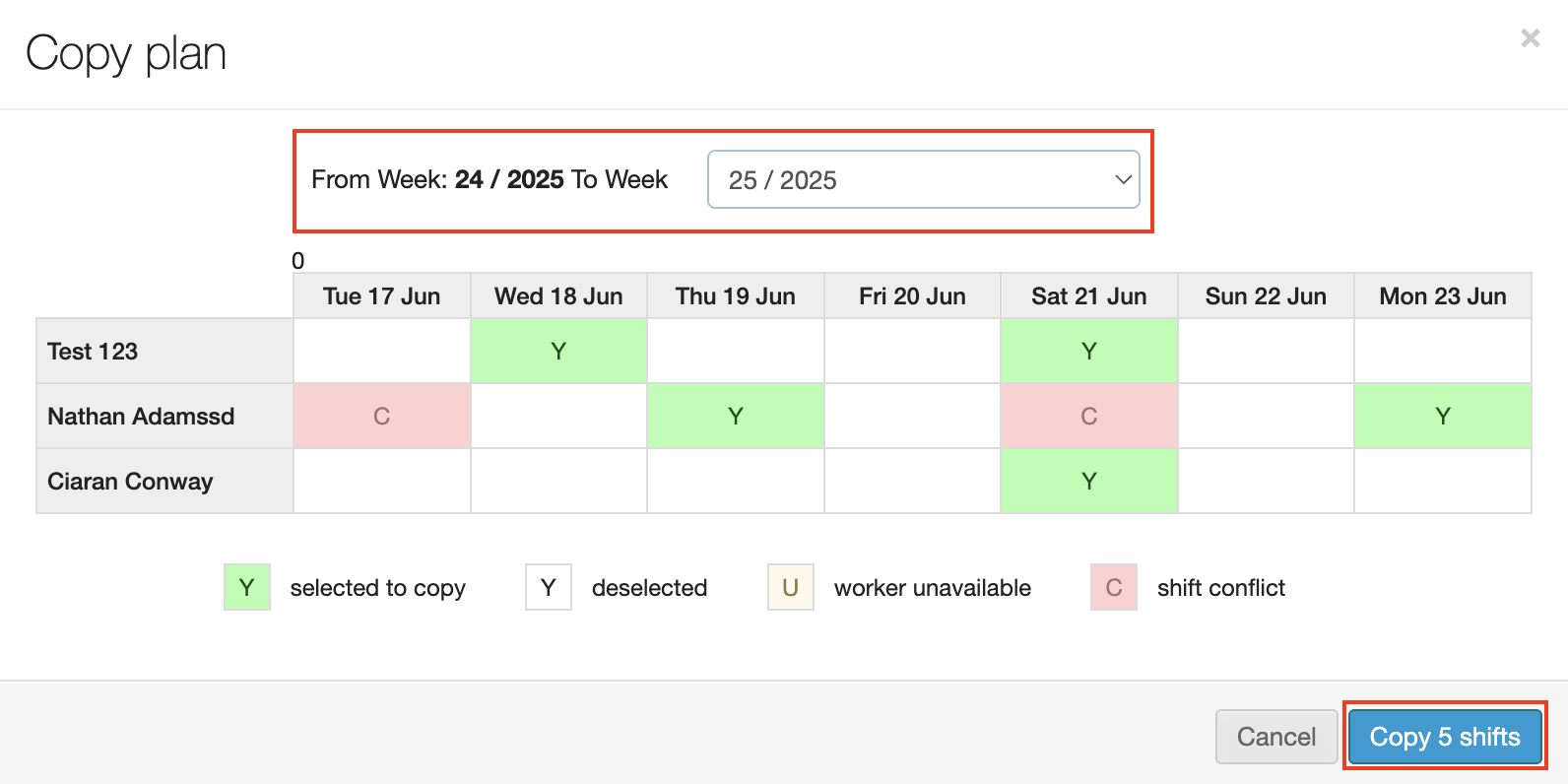The height and width of the screenshot is (784, 1568).
Task: Select the Fri 20 Jun column header
Action: pos(912,296)
